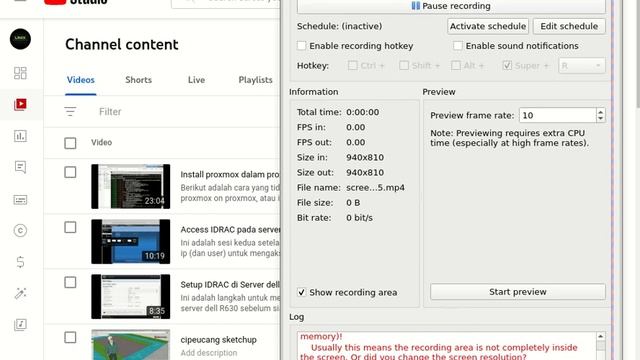Click the Edit schedule button
The image size is (640, 360).
tap(569, 26)
